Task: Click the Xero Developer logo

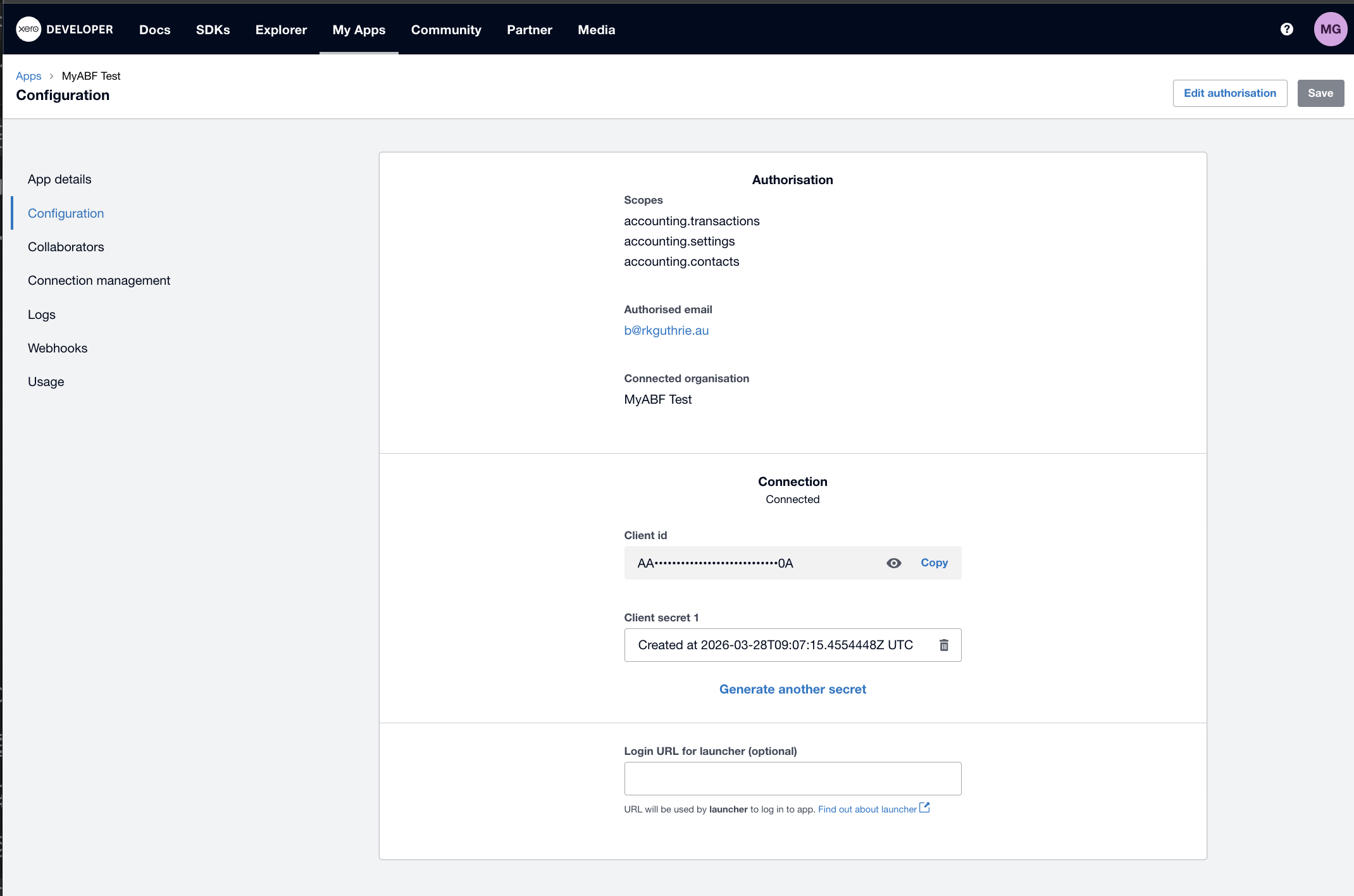Action: pos(65,29)
